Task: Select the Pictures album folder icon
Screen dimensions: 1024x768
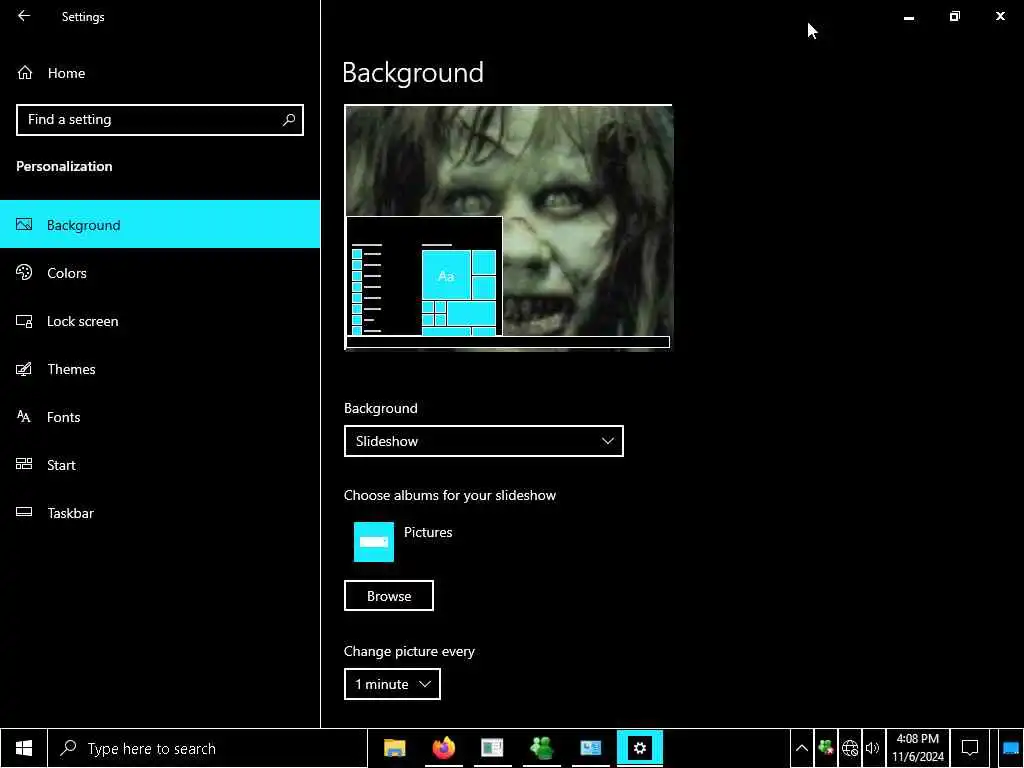Action: click(x=374, y=541)
